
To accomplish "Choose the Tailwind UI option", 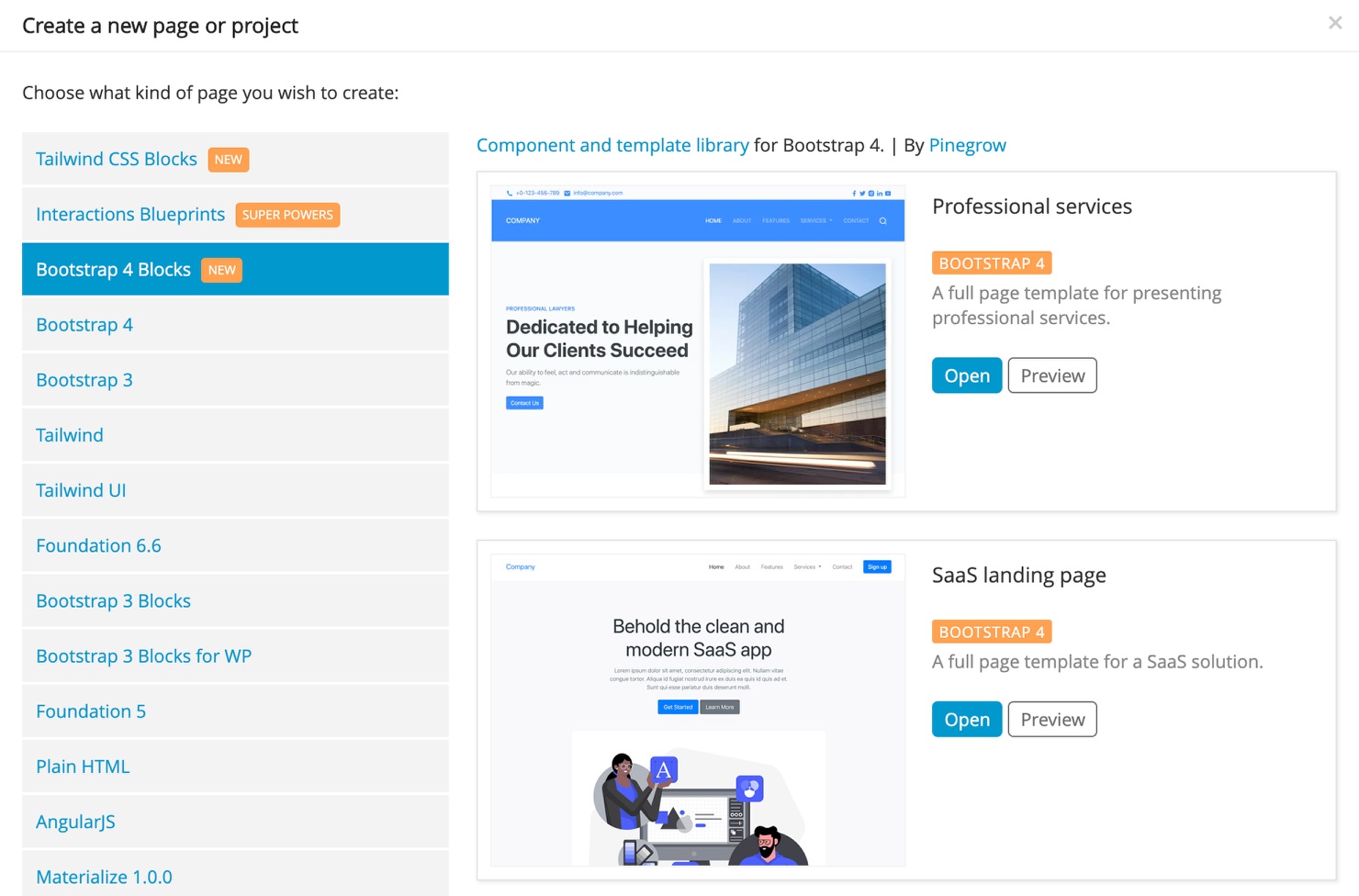I will [x=235, y=490].
